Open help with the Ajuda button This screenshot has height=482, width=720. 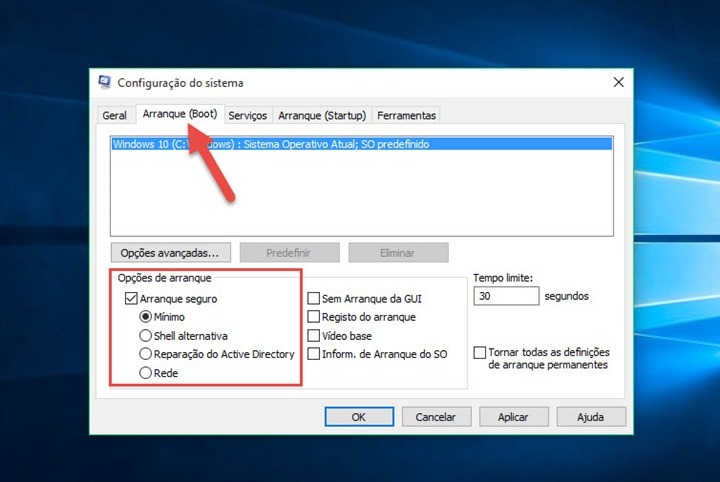(x=591, y=417)
